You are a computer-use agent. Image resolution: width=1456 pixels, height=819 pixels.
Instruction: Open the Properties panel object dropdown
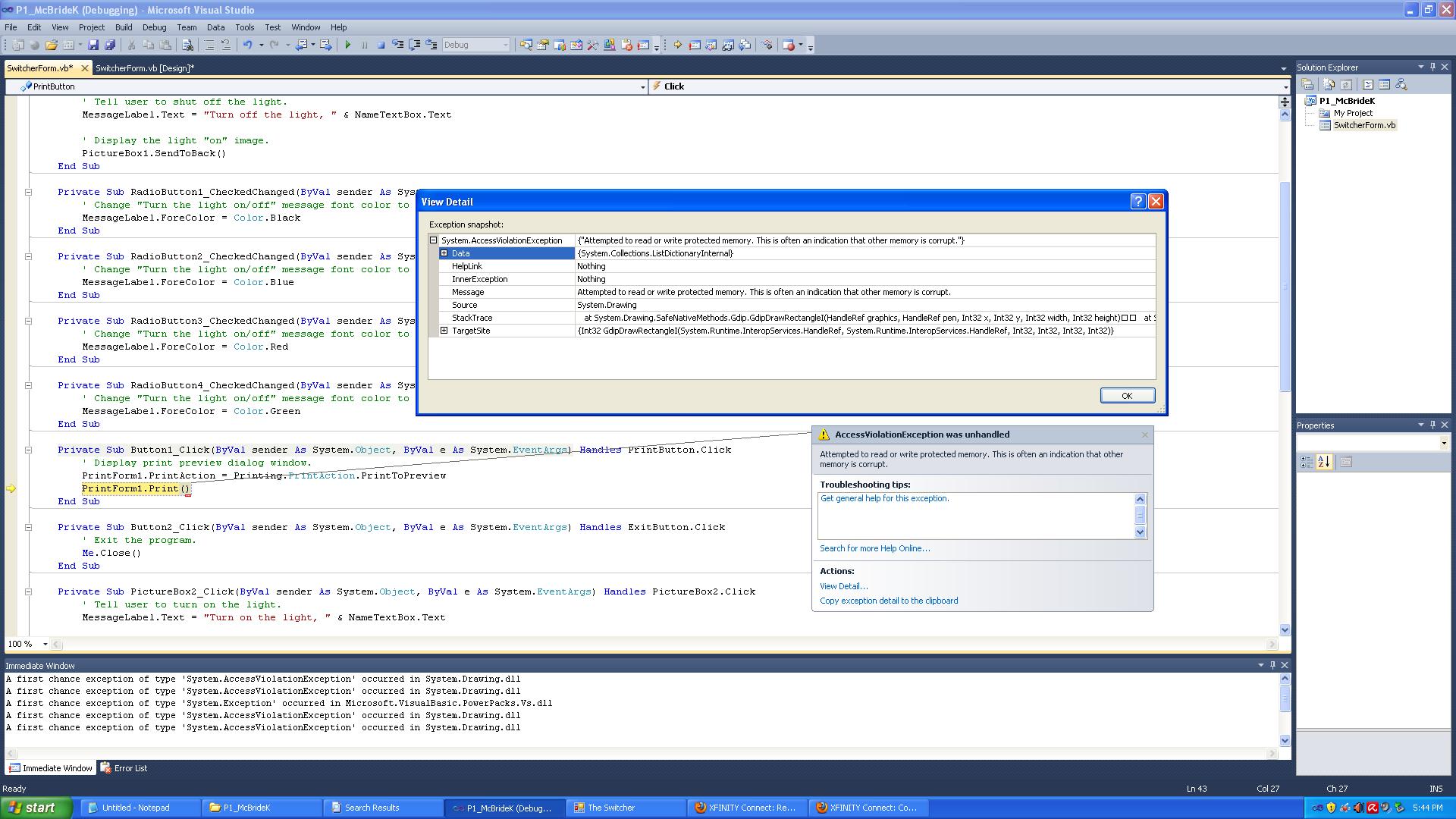[1444, 443]
